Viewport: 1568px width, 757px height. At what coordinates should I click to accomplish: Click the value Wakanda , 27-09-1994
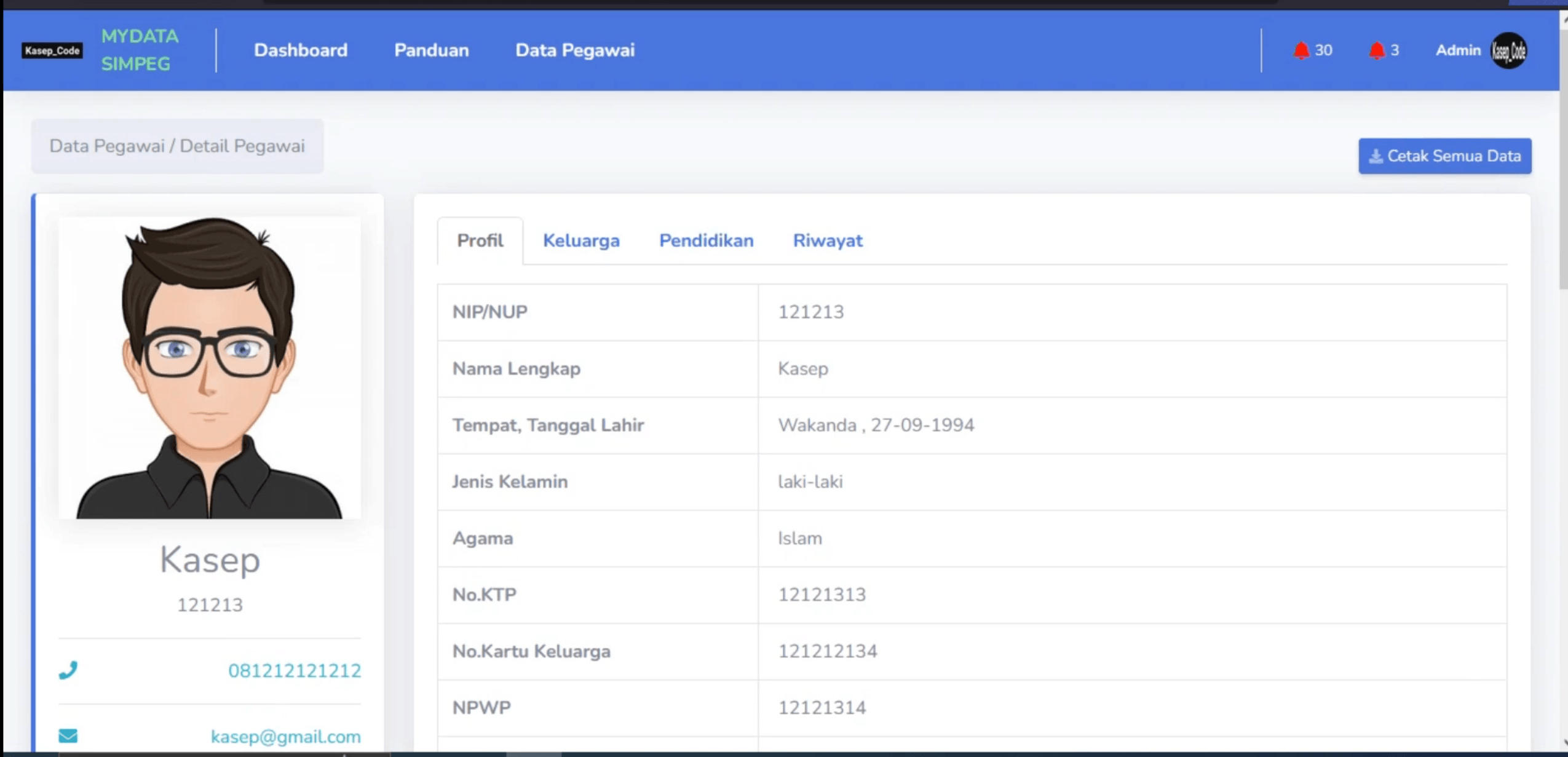coord(876,426)
